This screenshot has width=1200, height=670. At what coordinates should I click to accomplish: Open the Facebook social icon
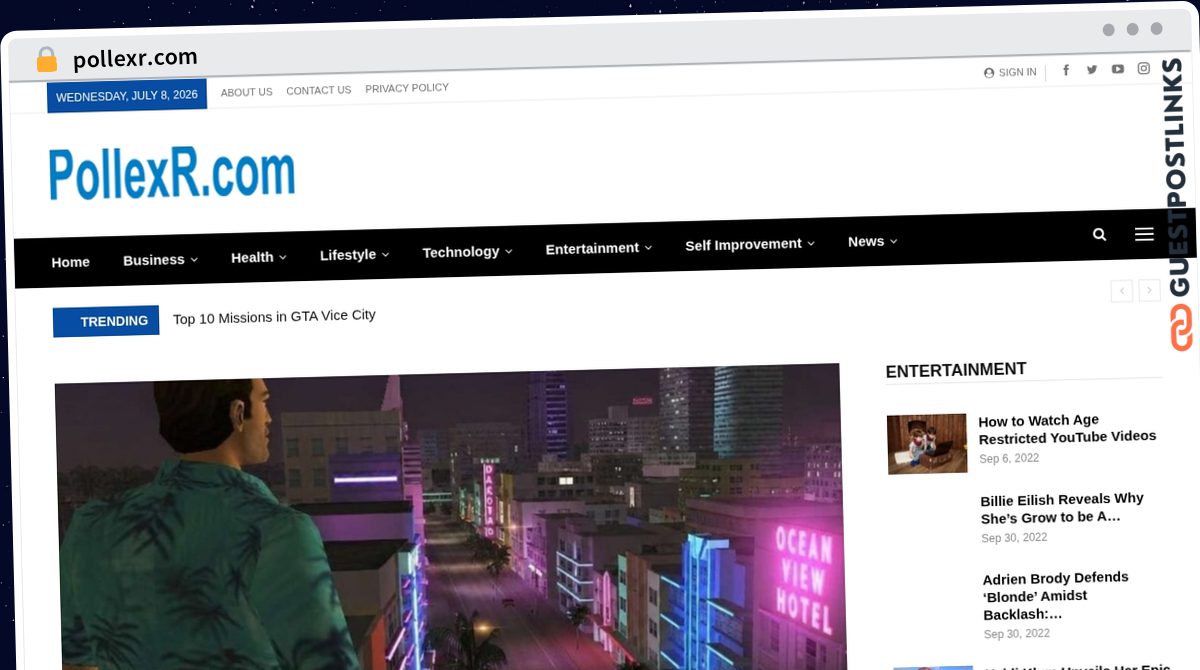pos(1066,70)
